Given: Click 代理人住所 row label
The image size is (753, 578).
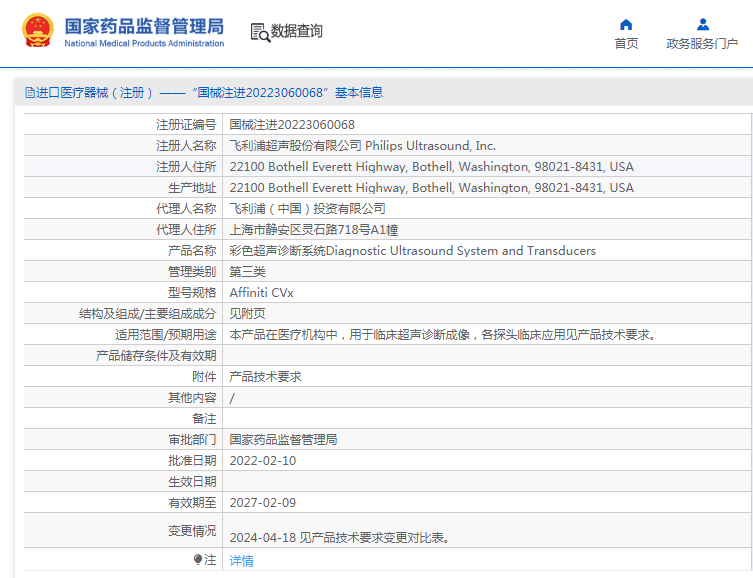Looking at the screenshot, I should (x=186, y=230).
